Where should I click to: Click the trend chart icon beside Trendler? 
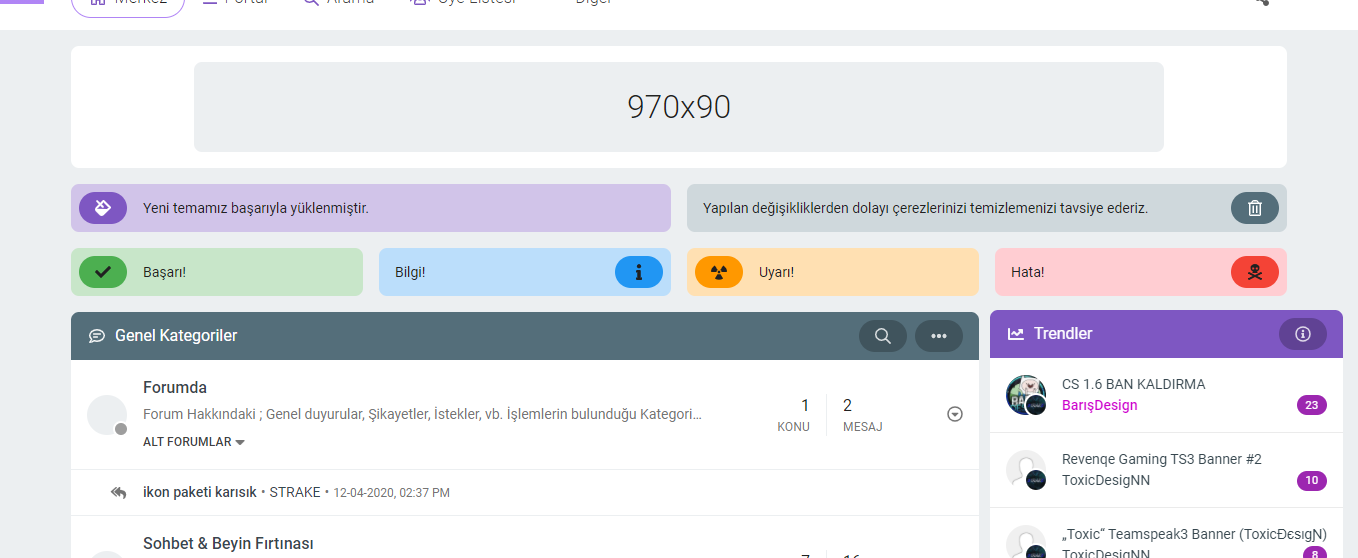(1016, 334)
